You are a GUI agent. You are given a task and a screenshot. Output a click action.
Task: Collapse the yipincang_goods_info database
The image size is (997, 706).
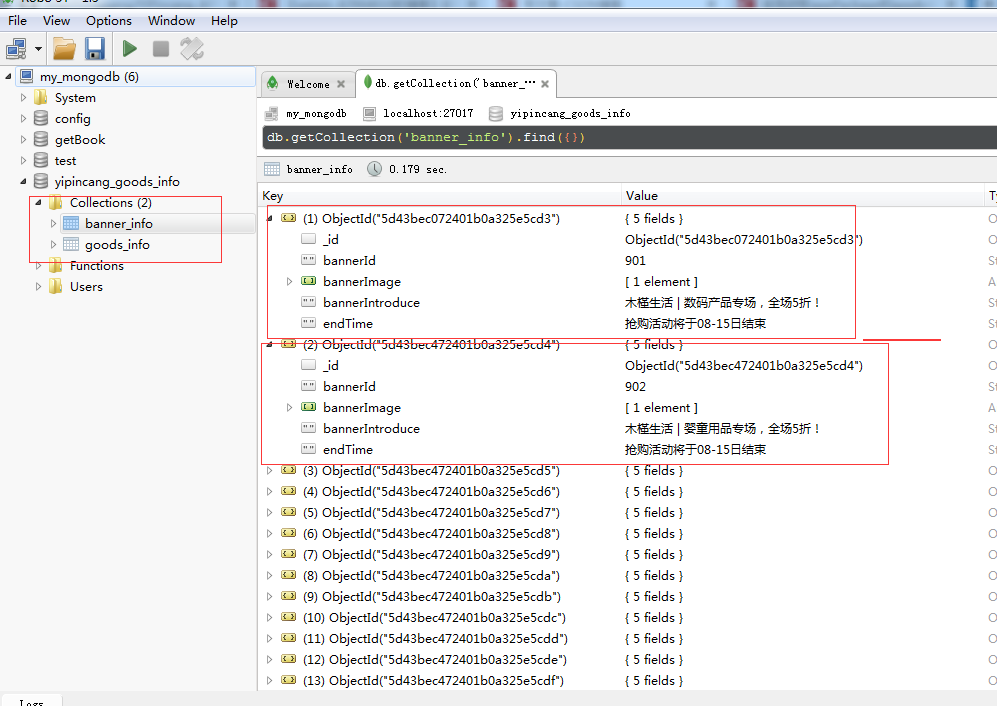click(24, 181)
